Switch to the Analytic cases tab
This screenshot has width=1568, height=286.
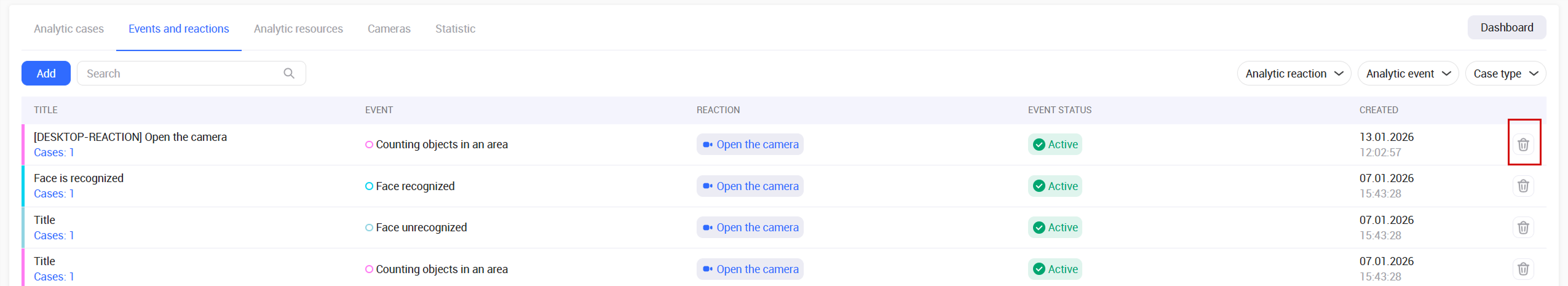(x=69, y=29)
